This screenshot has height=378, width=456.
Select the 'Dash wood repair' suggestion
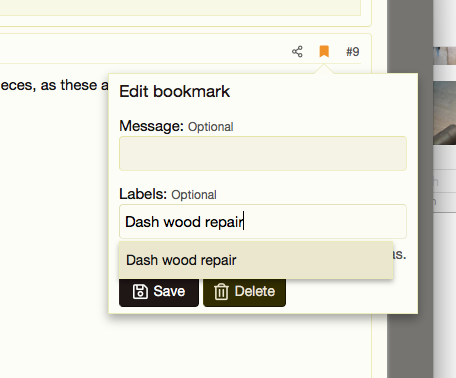(x=256, y=260)
